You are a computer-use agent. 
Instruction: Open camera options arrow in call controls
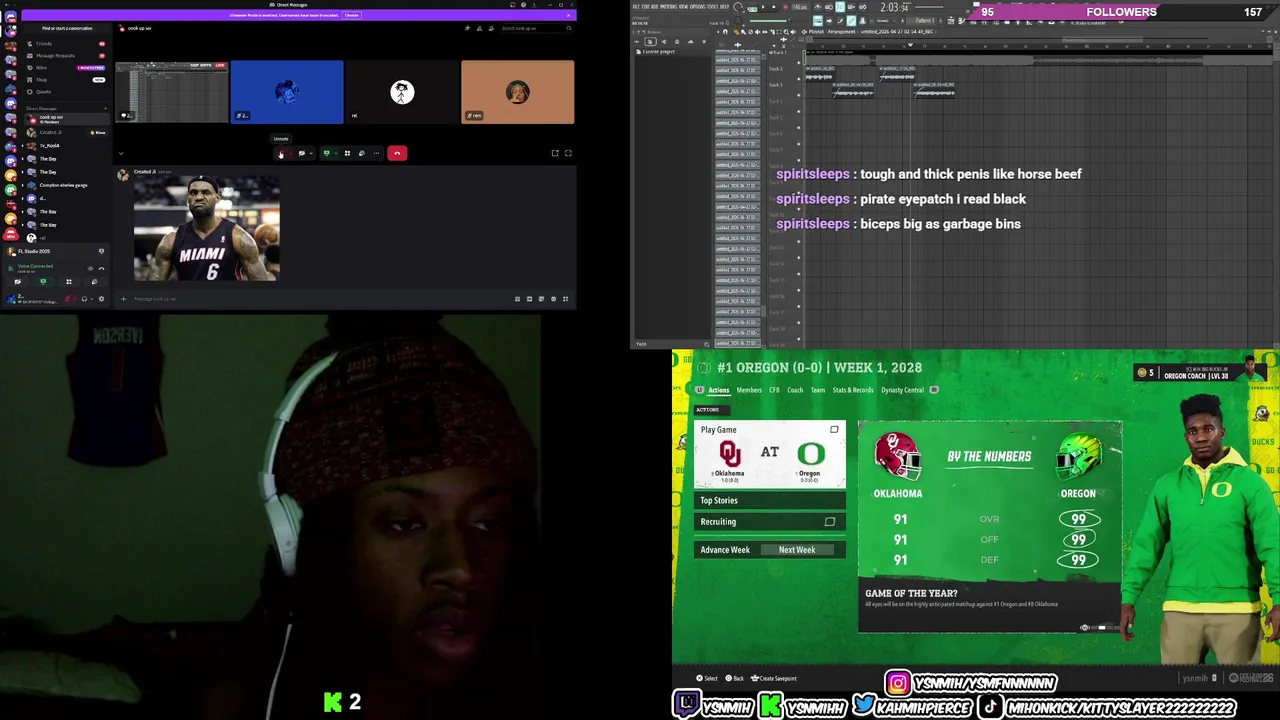coord(311,153)
